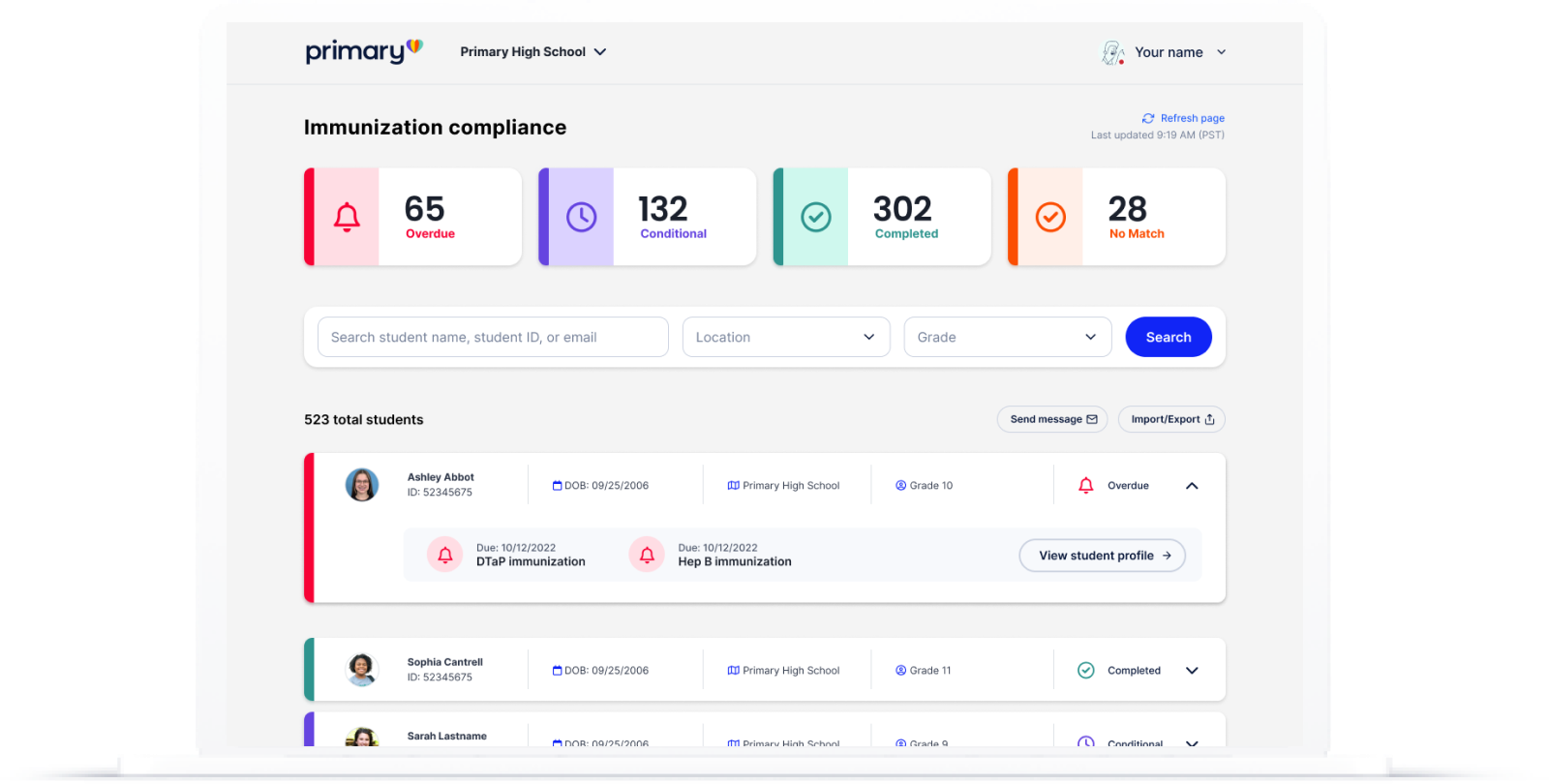Screen dimensions: 1549x784
Task: Expand Sophia Cantrell's row
Action: pyautogui.click(x=1192, y=671)
